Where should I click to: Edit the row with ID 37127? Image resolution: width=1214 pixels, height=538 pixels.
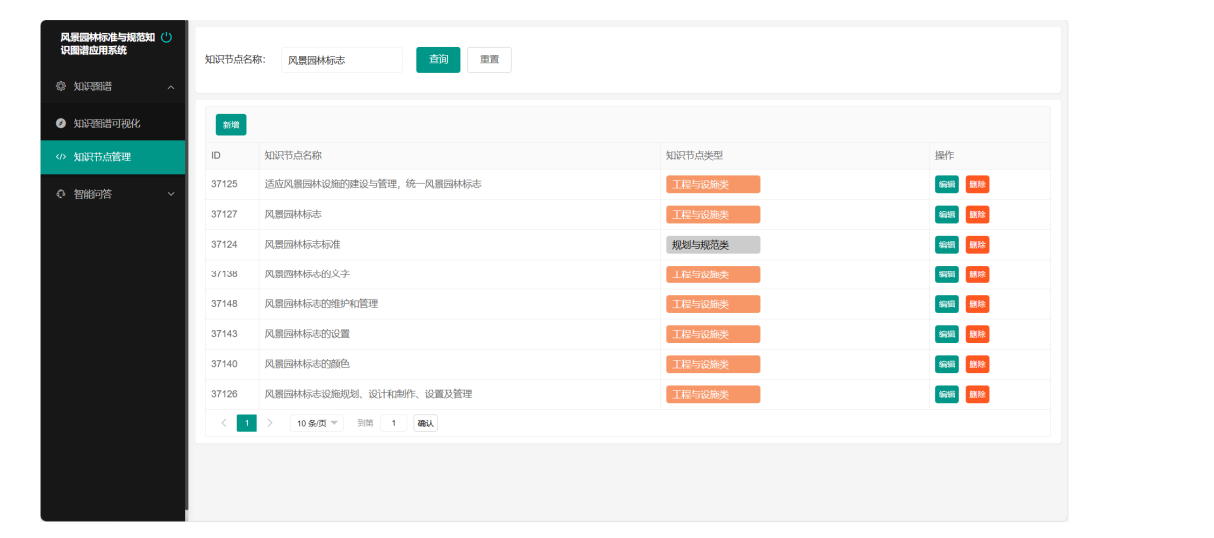point(946,214)
